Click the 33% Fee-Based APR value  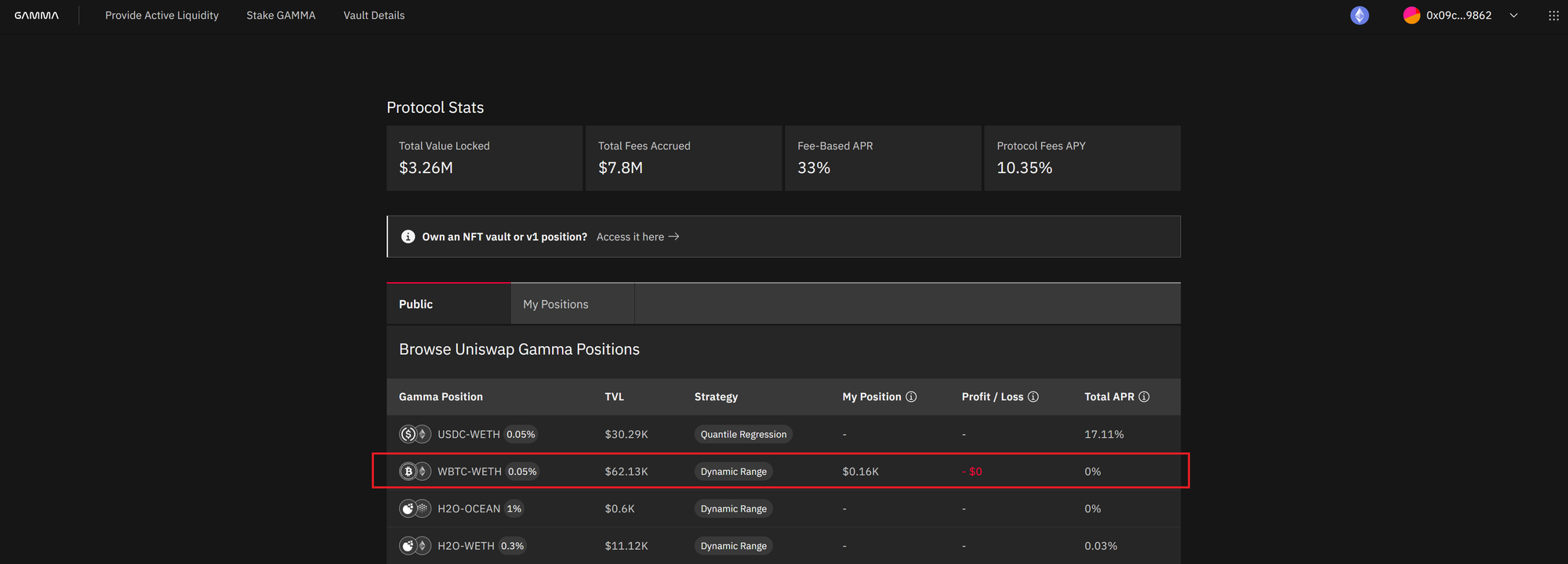tap(814, 168)
